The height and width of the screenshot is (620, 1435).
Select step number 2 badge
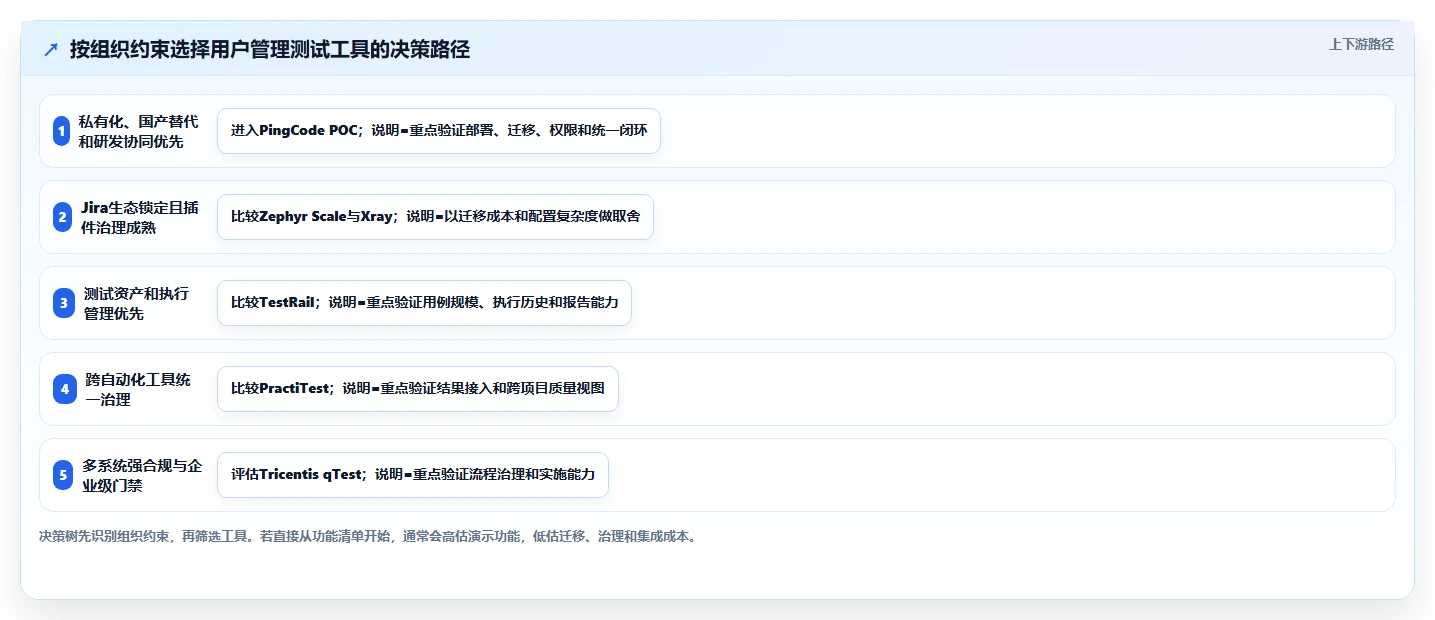62,217
